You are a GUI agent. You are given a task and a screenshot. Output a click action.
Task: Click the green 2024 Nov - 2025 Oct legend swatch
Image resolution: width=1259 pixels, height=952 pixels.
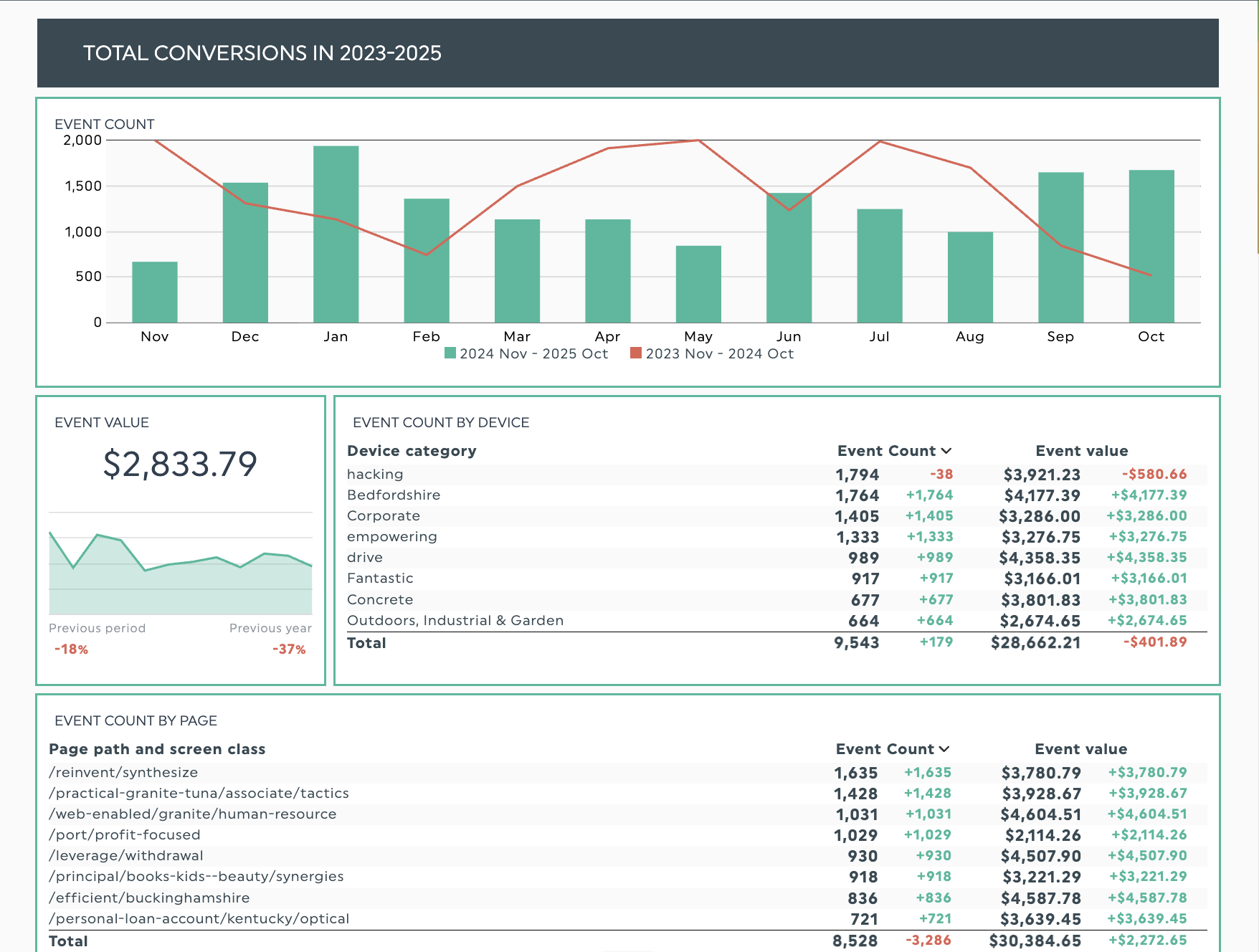tap(450, 353)
